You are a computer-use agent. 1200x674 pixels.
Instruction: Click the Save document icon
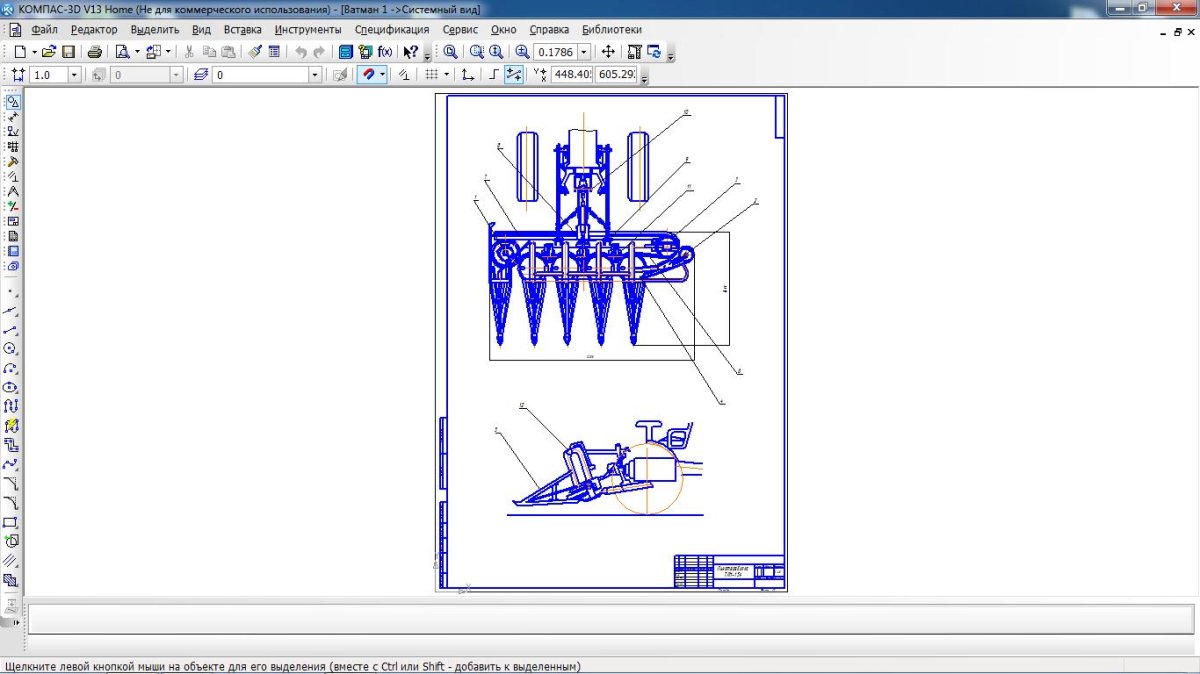[x=69, y=52]
